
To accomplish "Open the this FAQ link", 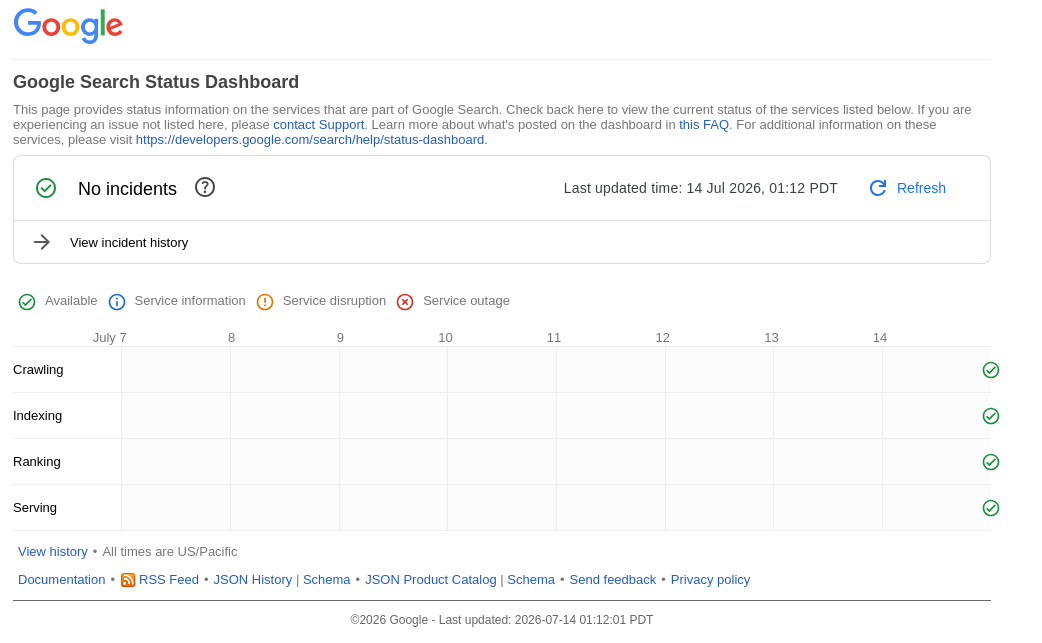I will 704,125.
